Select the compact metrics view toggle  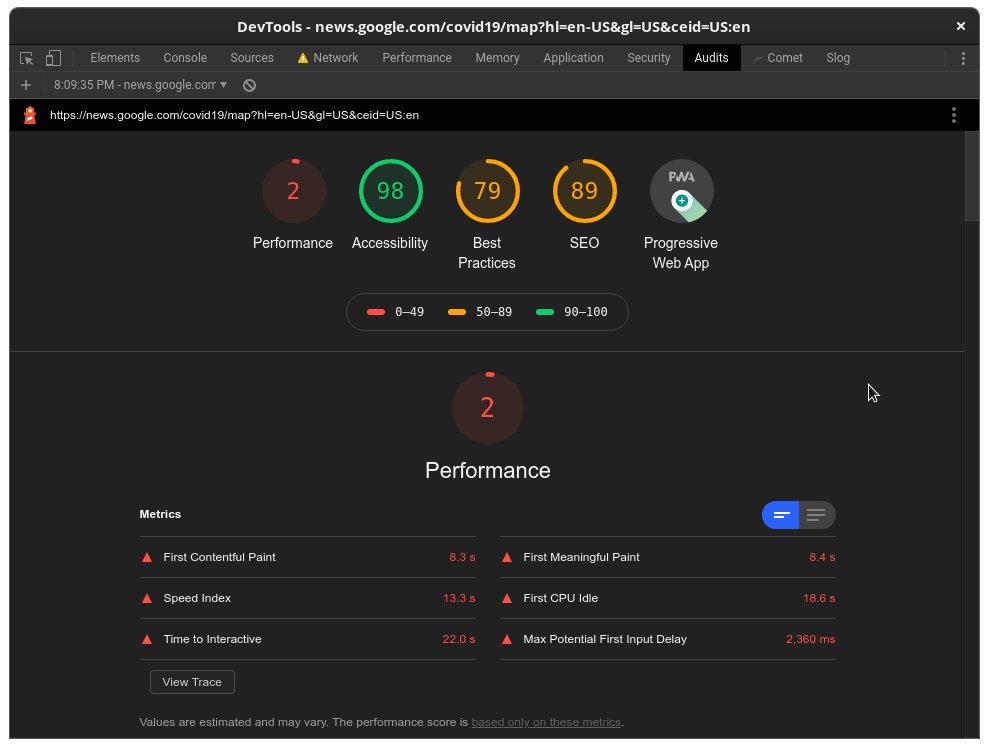click(x=781, y=515)
